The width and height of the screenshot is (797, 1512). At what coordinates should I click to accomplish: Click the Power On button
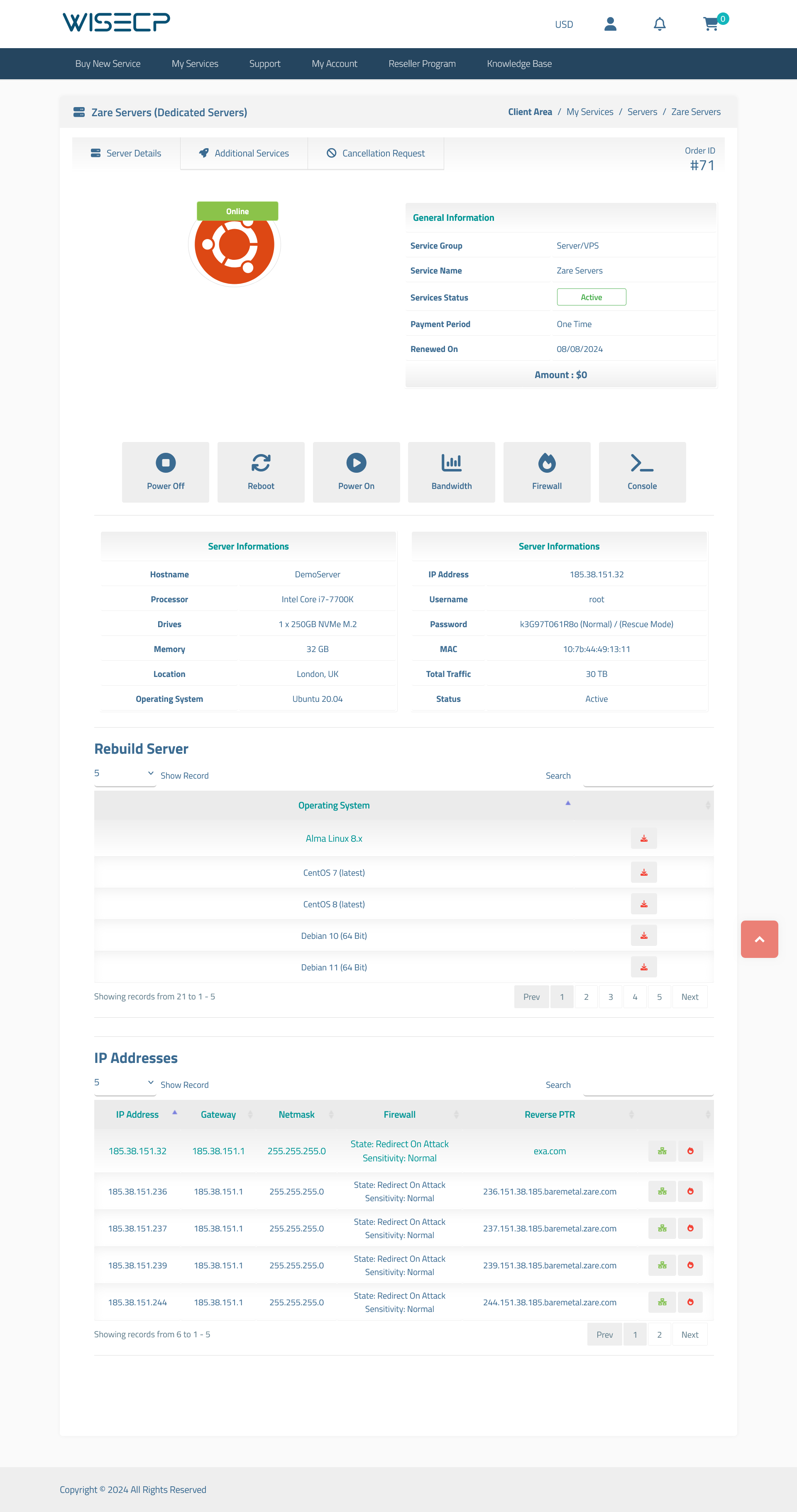356,472
